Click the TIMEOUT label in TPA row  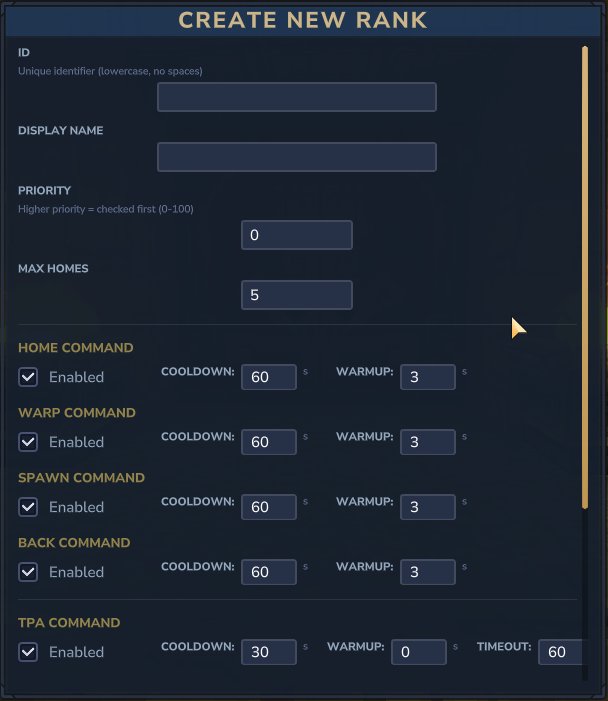(x=504, y=646)
